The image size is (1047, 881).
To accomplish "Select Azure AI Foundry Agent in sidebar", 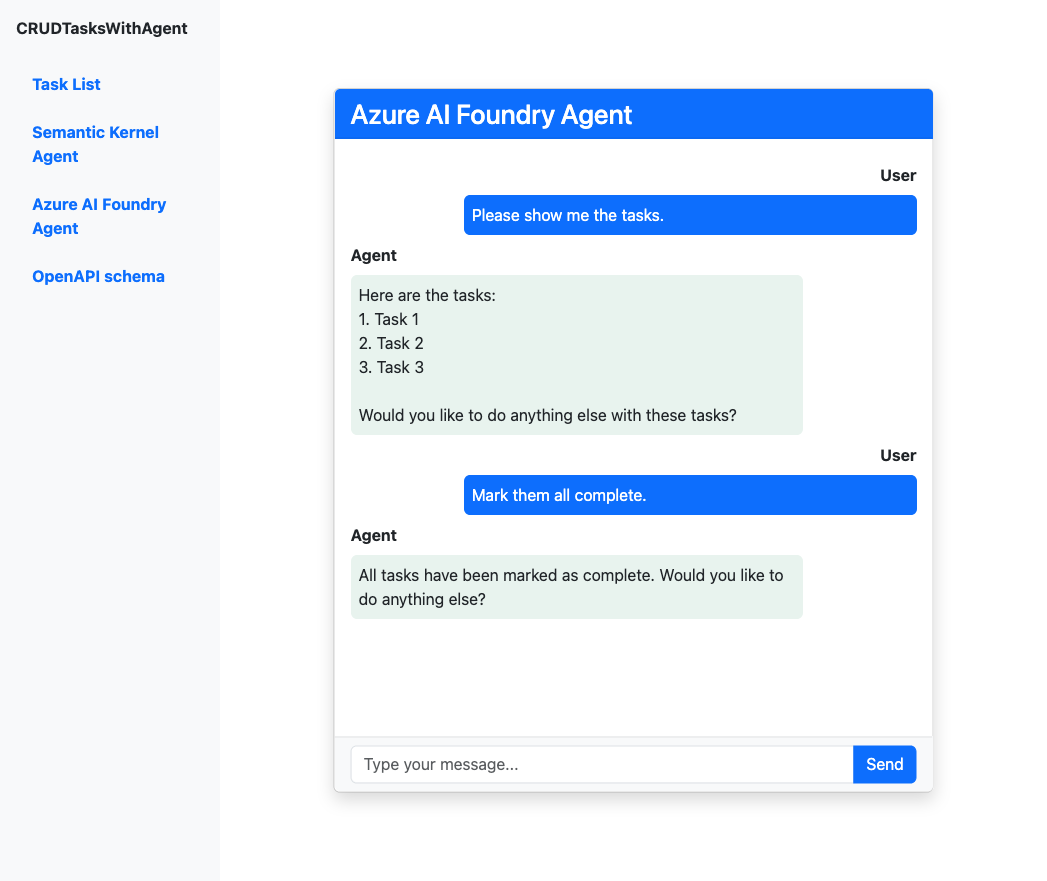I will (99, 216).
